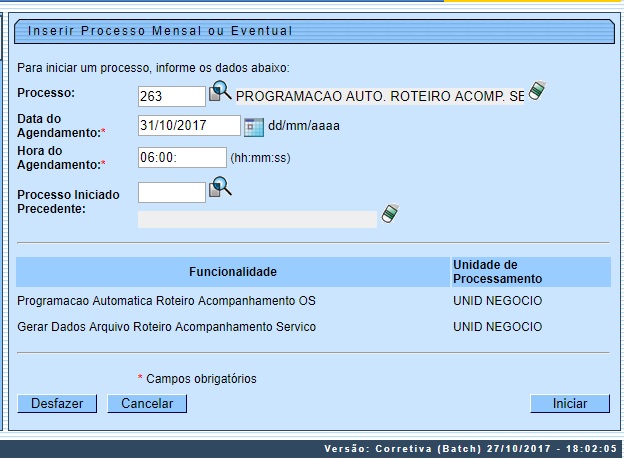This screenshot has height=459, width=624.
Task: Open the calendar date picker icon
Action: pos(254,126)
